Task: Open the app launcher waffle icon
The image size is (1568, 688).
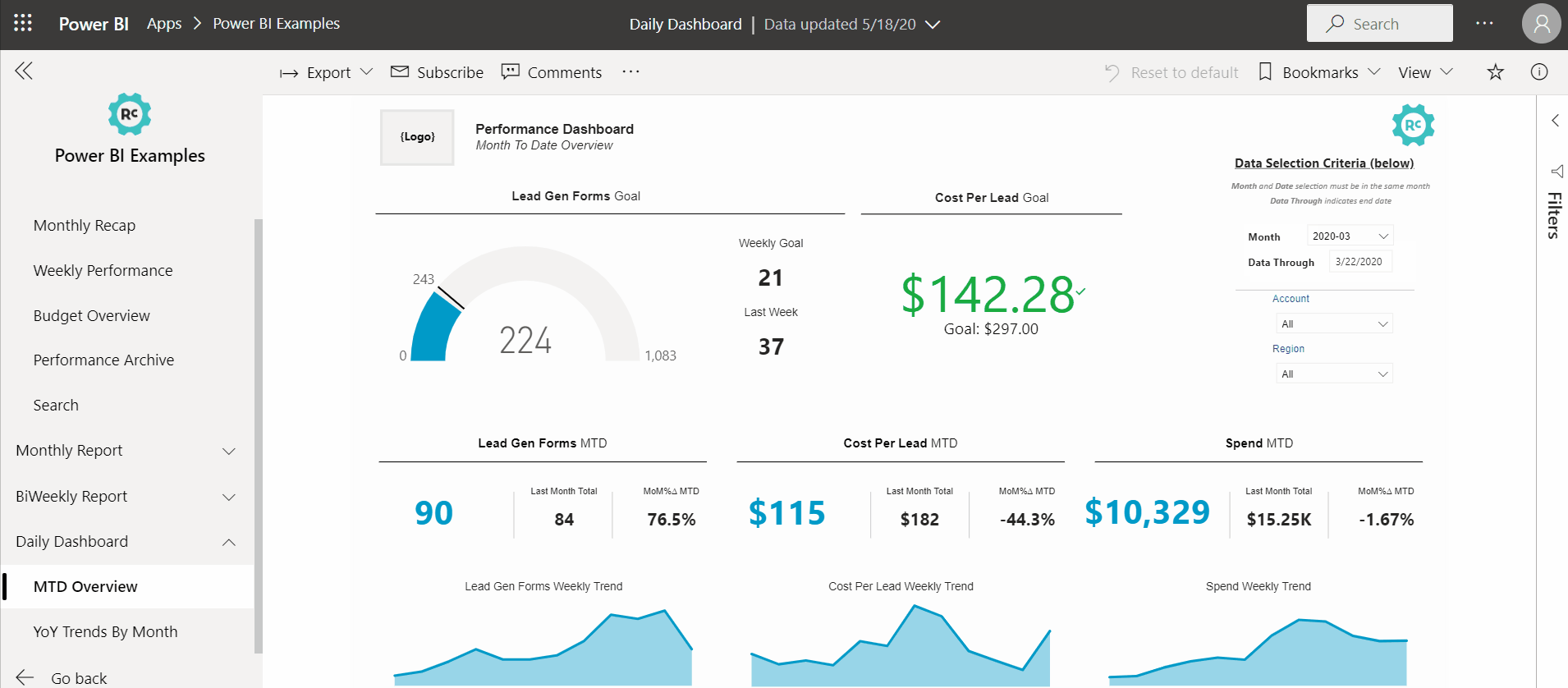Action: (x=23, y=23)
